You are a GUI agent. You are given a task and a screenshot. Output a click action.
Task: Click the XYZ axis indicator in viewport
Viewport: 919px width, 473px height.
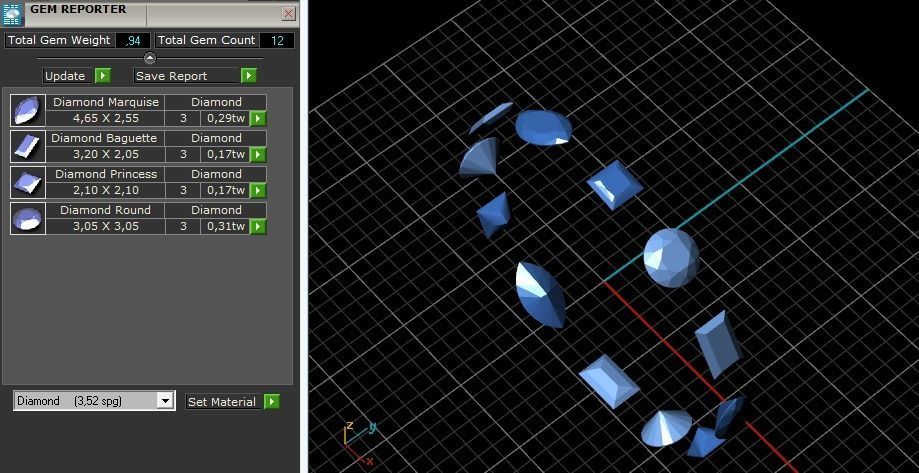[x=358, y=443]
